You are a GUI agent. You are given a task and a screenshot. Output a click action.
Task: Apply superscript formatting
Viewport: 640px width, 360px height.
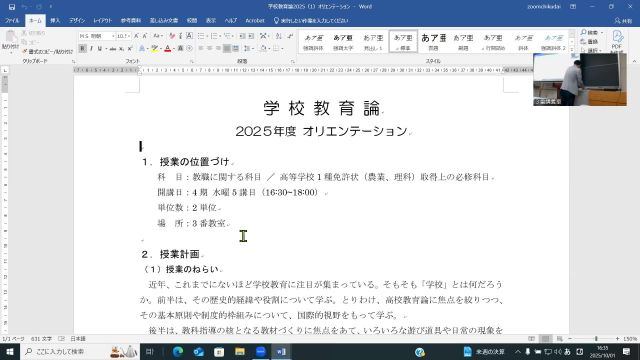pos(130,49)
